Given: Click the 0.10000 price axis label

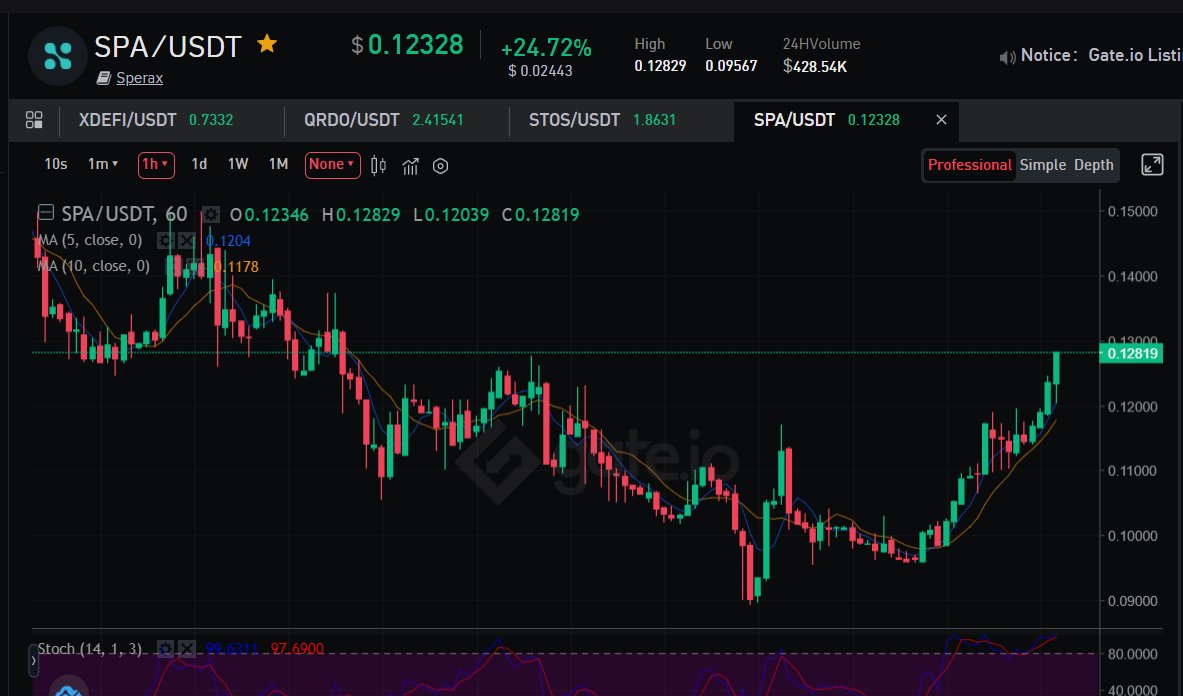Looking at the screenshot, I should pos(1132,536).
